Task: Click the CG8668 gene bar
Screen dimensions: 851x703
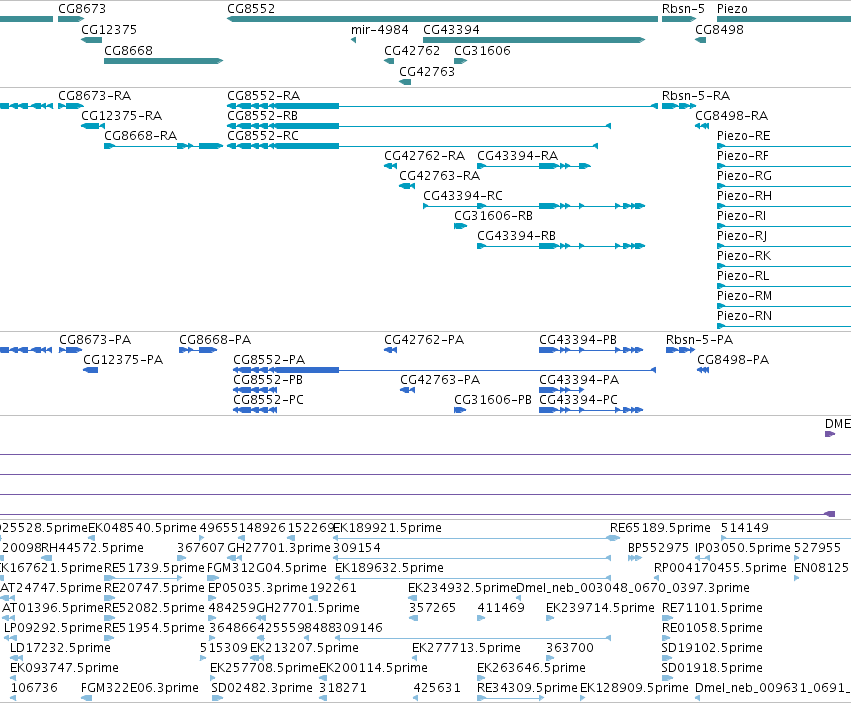Action: (x=163, y=61)
